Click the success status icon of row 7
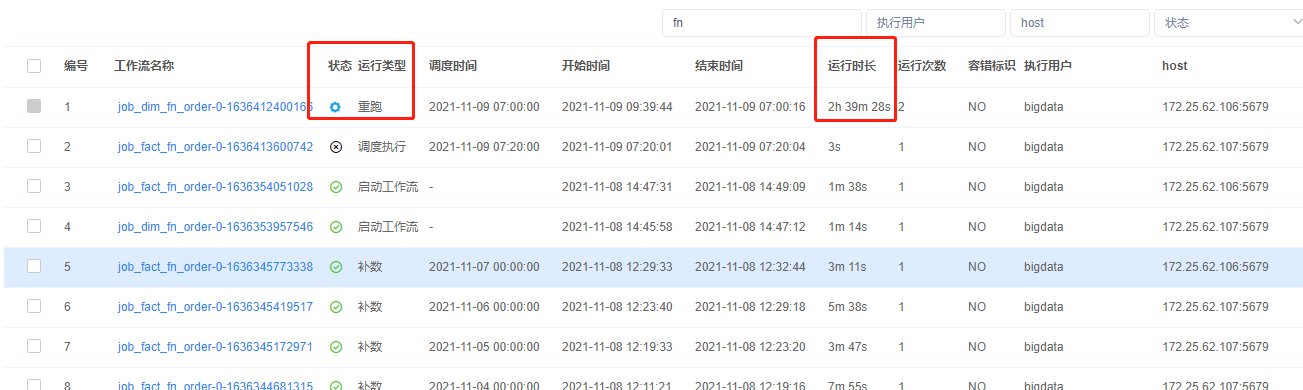This screenshot has height=390, width=1303. (336, 347)
